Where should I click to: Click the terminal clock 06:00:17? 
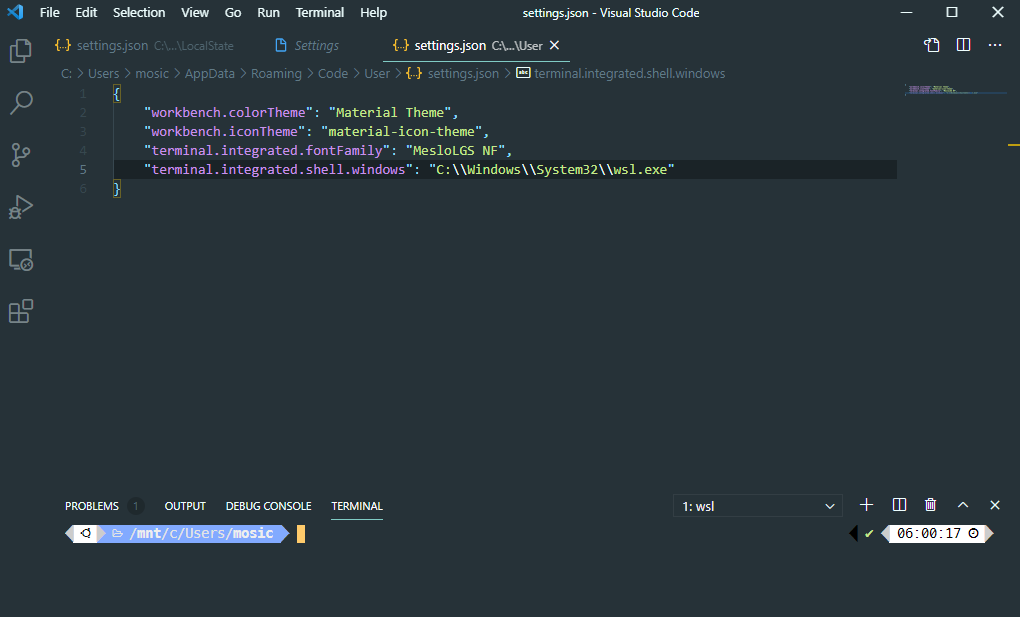point(928,534)
